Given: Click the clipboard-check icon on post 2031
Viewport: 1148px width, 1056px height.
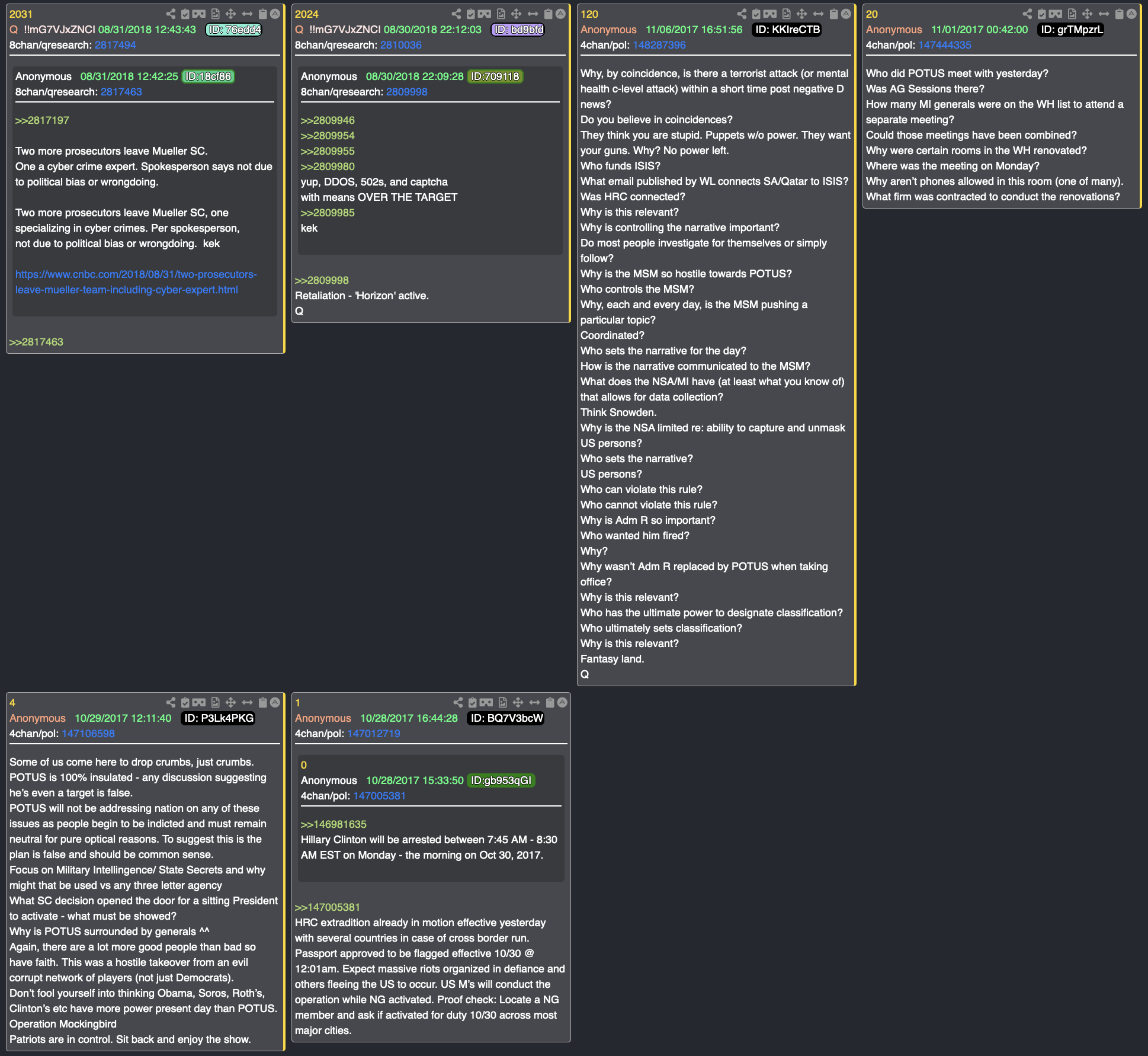Looking at the screenshot, I should (x=185, y=14).
